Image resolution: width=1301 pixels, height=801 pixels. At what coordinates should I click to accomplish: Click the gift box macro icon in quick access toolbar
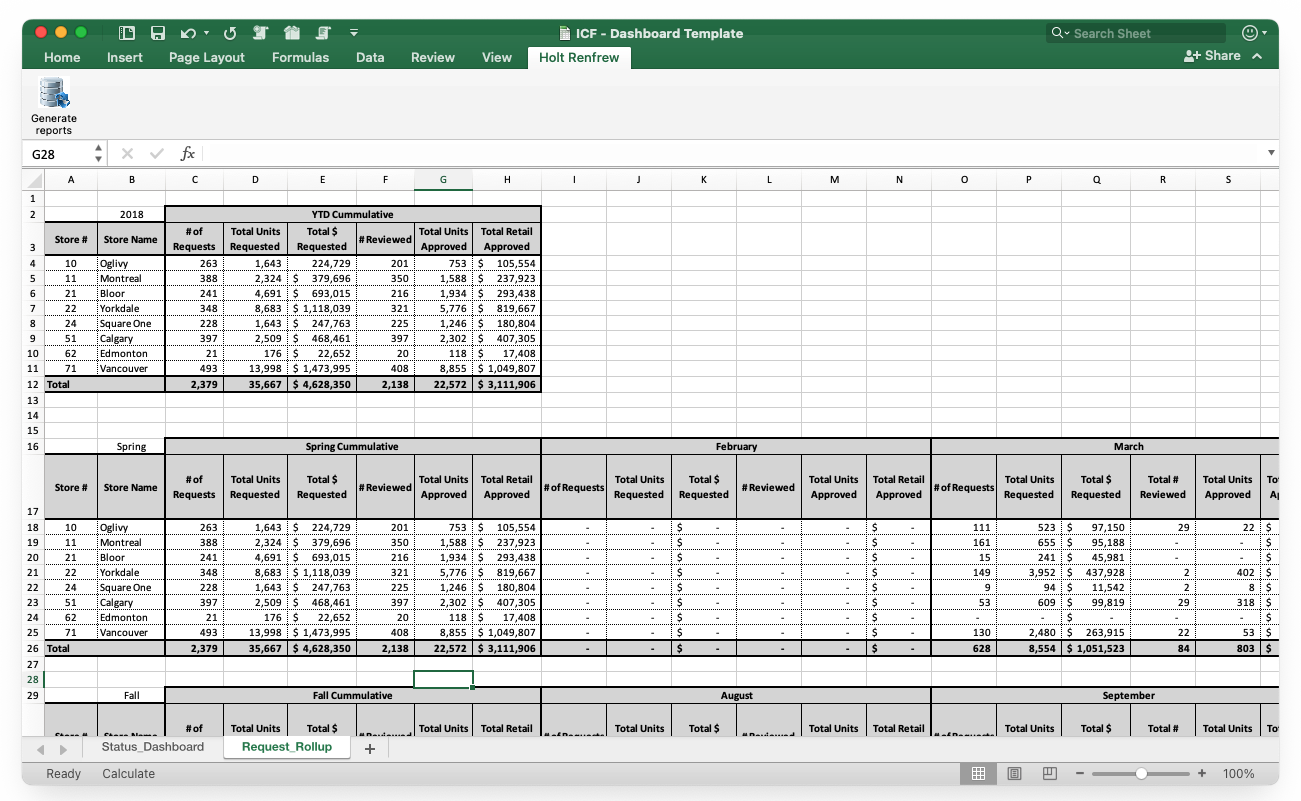[292, 33]
